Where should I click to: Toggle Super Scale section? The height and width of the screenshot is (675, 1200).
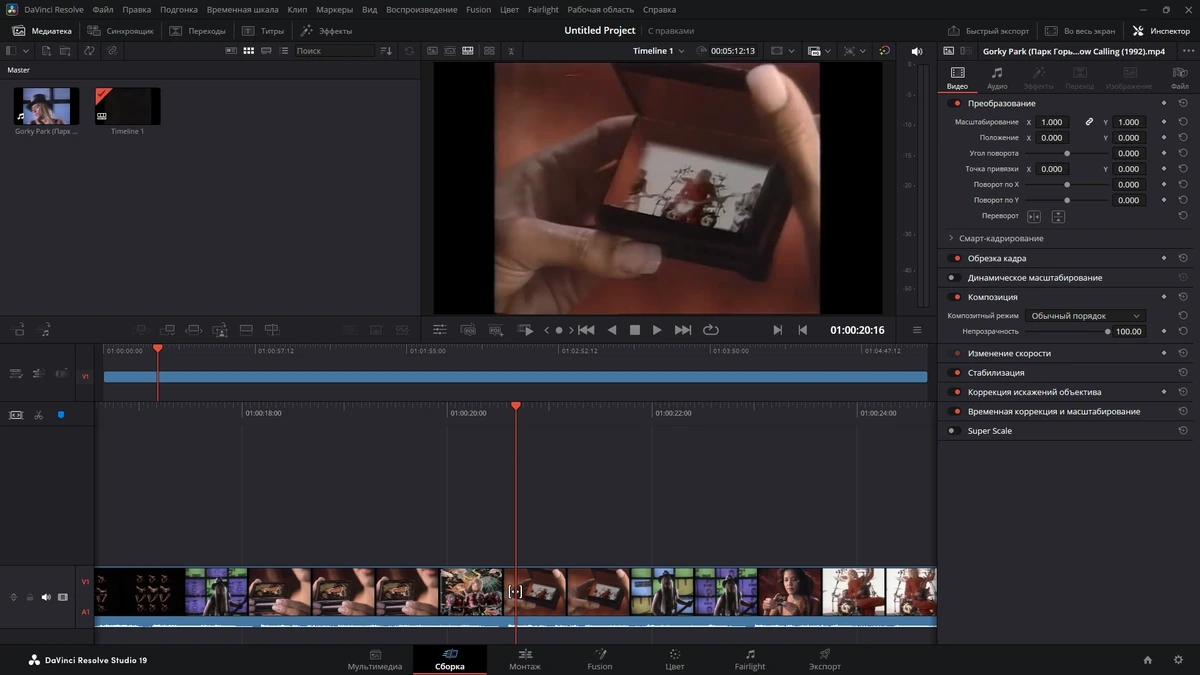pos(955,431)
